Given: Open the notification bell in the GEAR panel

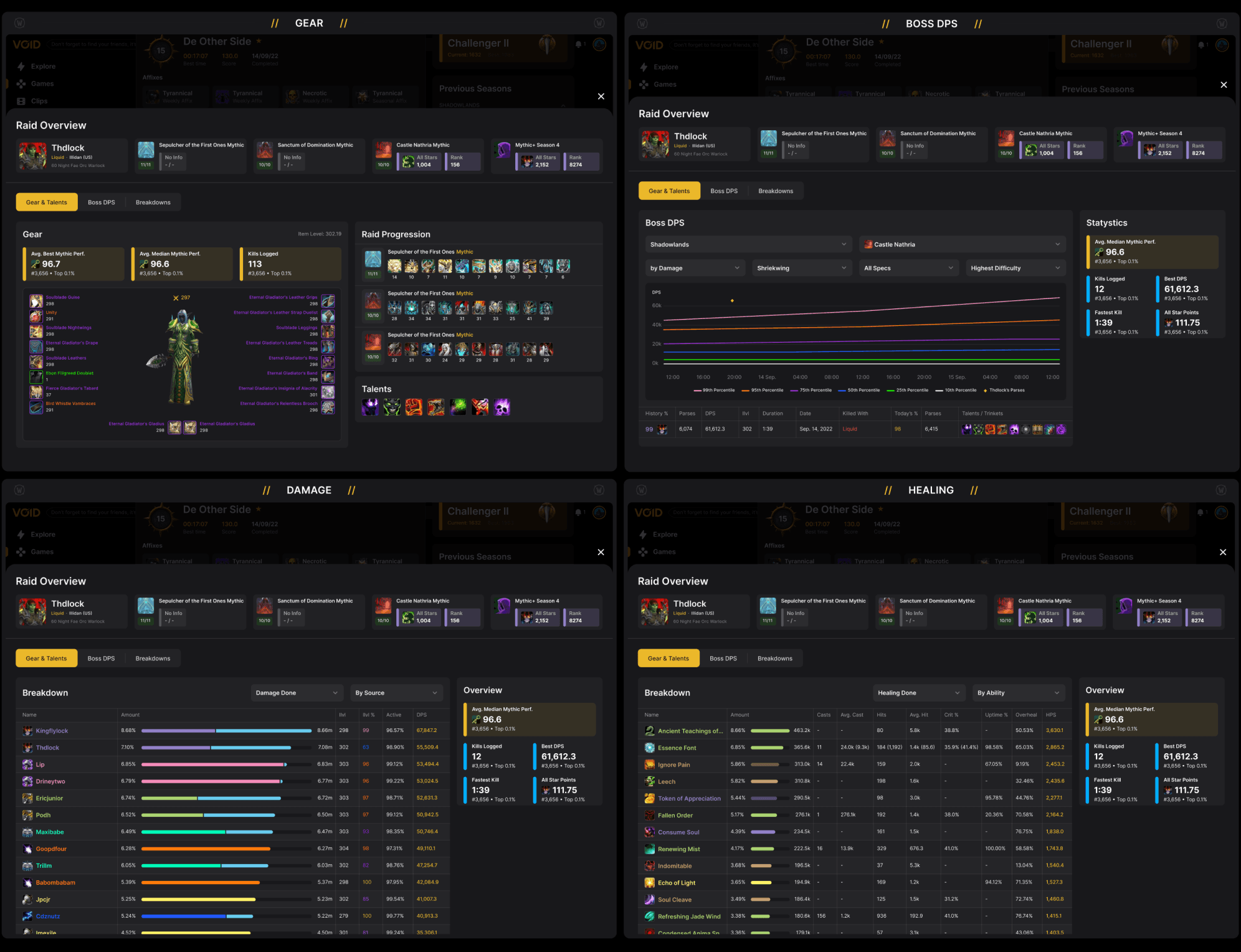Looking at the screenshot, I should [x=579, y=44].
